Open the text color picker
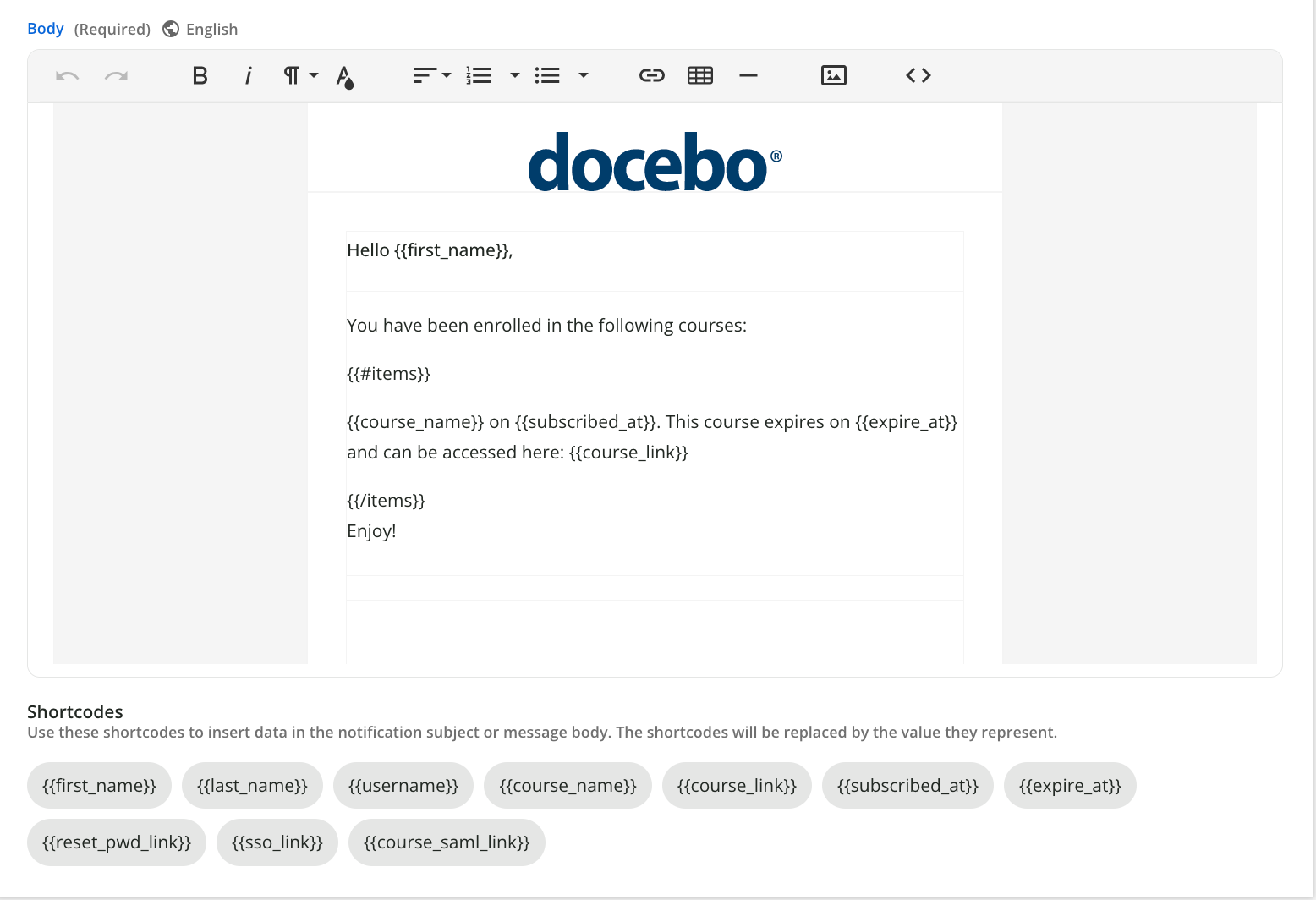Viewport: 1316px width, 900px height. tap(344, 77)
